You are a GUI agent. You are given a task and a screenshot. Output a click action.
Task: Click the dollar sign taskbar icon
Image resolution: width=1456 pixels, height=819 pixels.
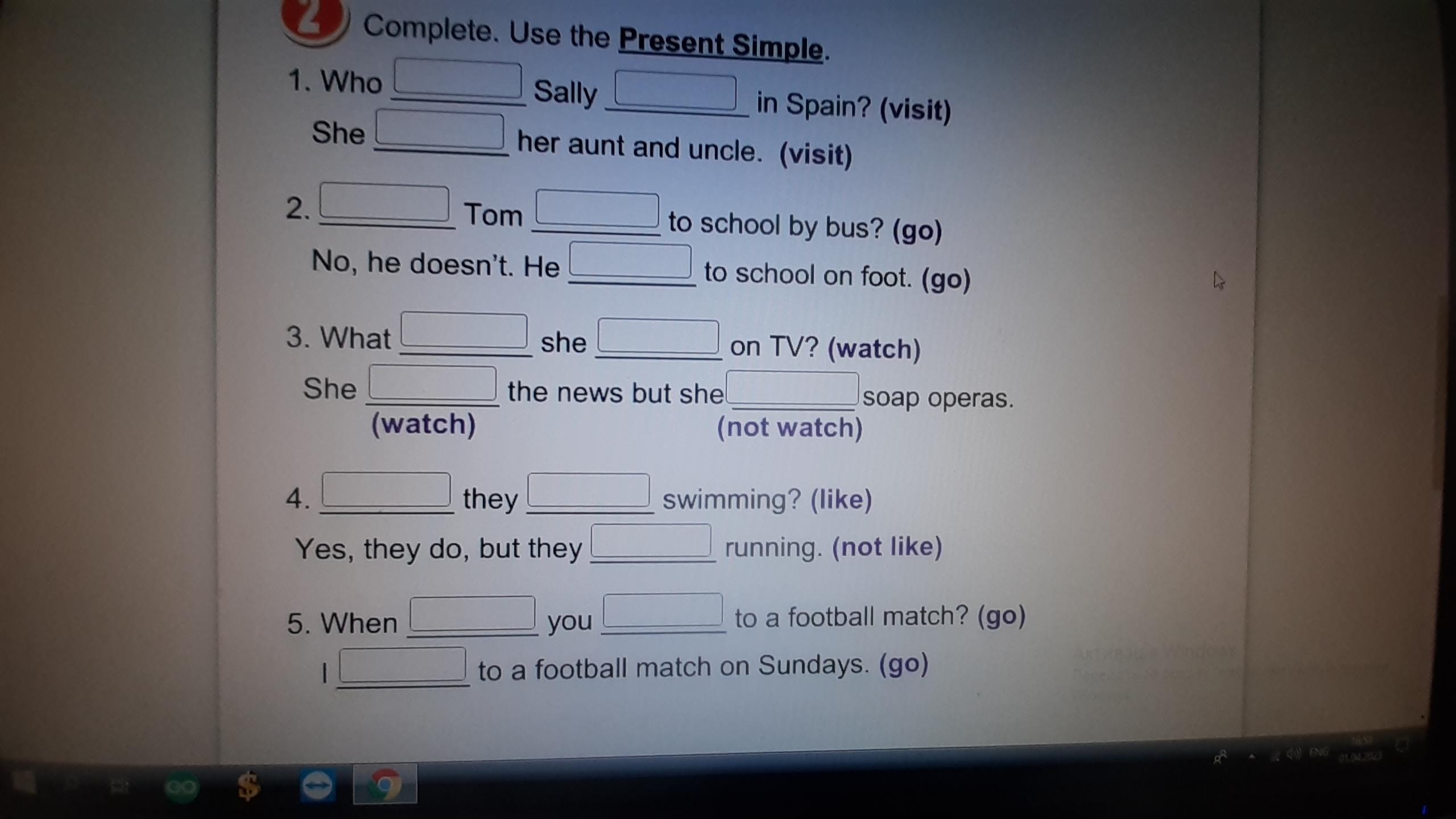(248, 787)
